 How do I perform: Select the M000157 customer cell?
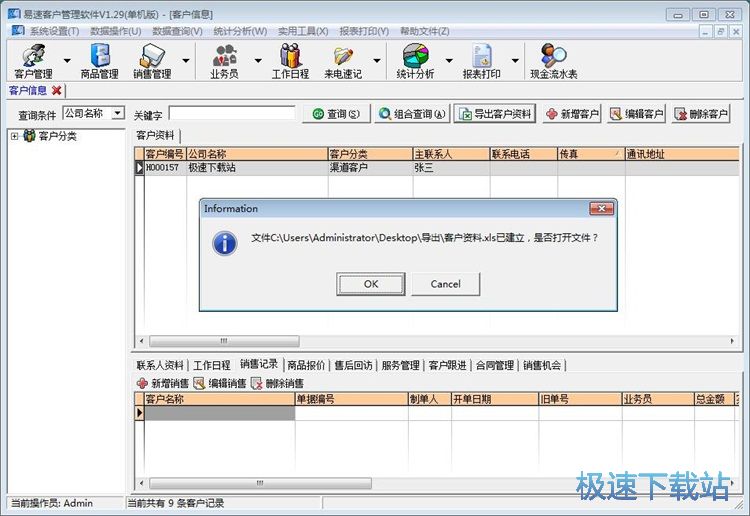tap(165, 168)
